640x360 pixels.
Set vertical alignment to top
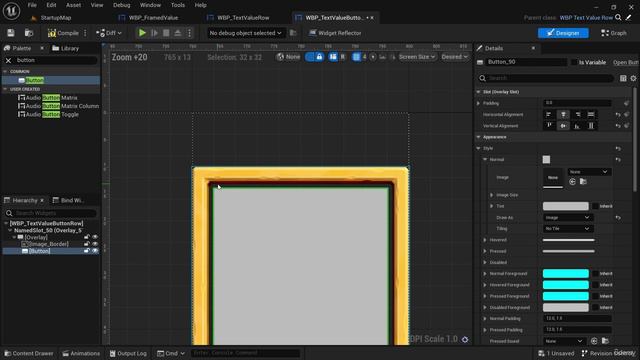pos(549,126)
